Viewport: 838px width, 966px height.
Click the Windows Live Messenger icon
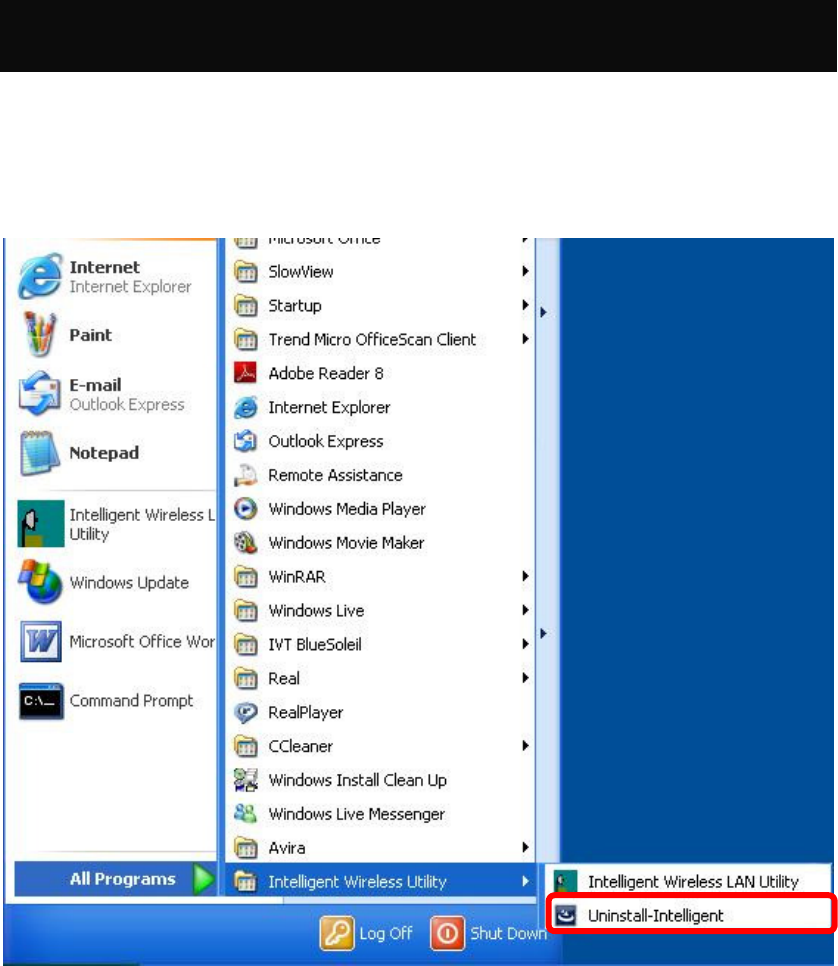pos(245,814)
